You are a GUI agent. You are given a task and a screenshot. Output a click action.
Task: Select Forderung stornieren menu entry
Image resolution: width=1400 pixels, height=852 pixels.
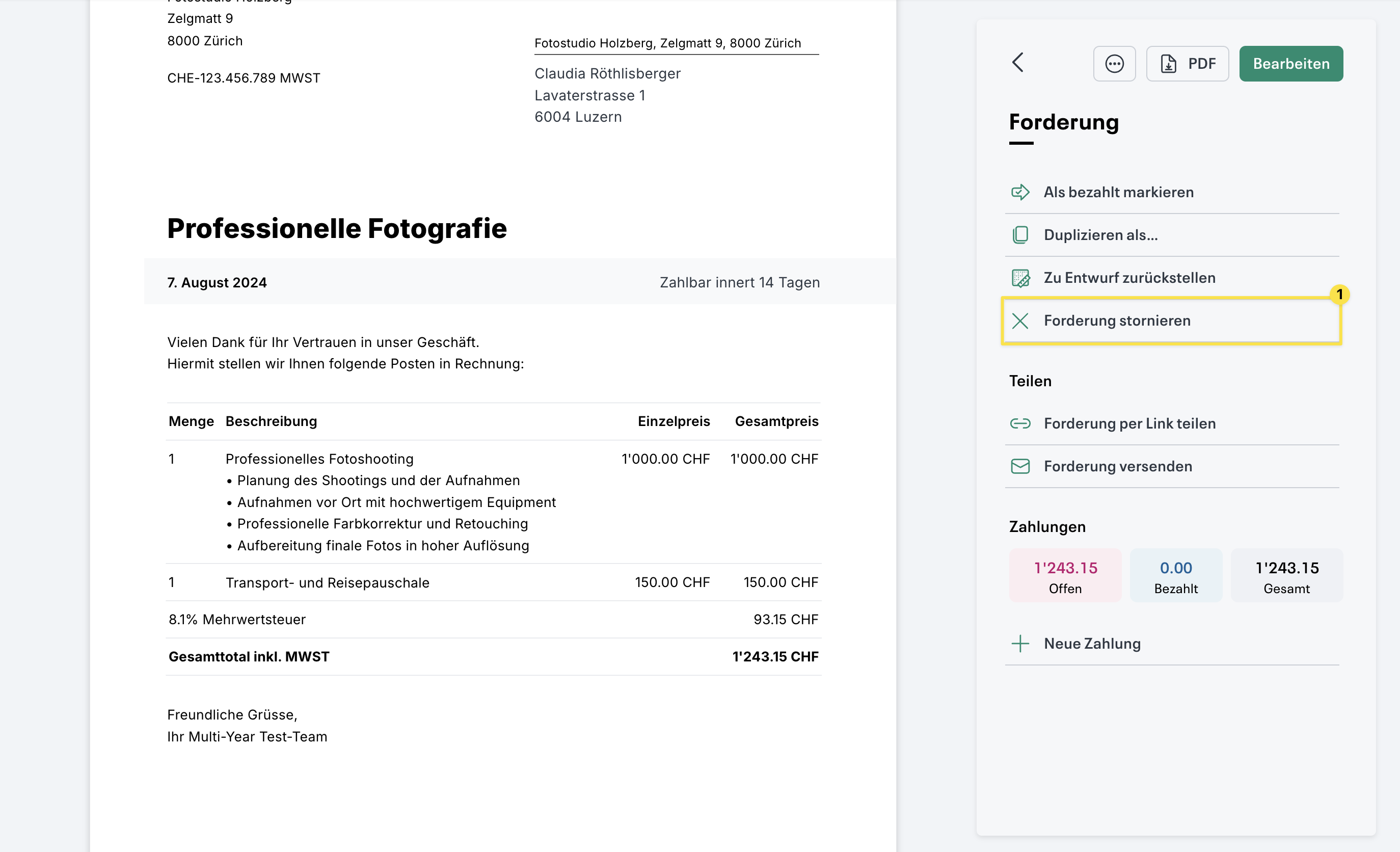pos(1116,321)
